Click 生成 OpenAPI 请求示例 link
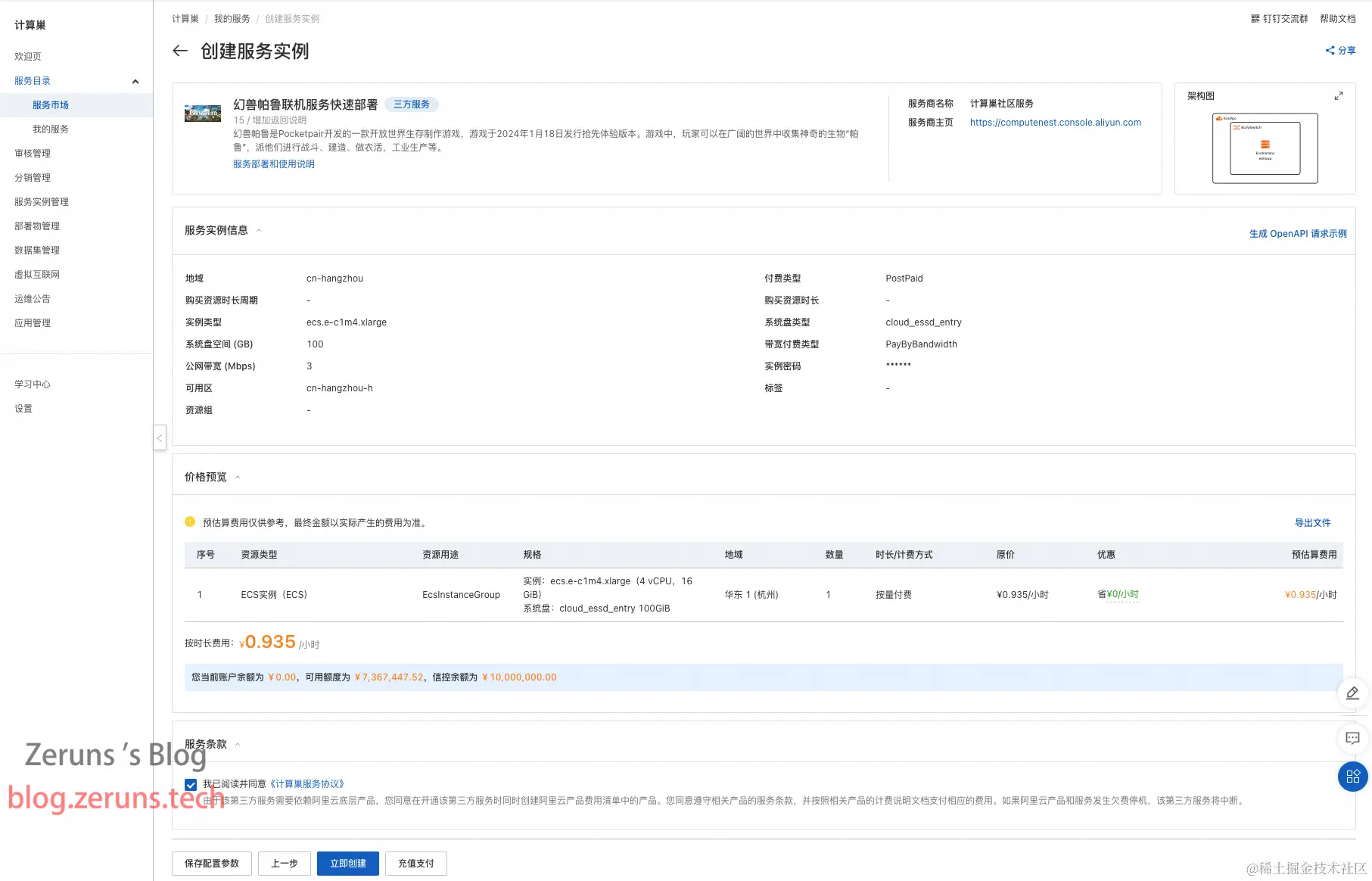This screenshot has height=881, width=1372. (x=1298, y=234)
